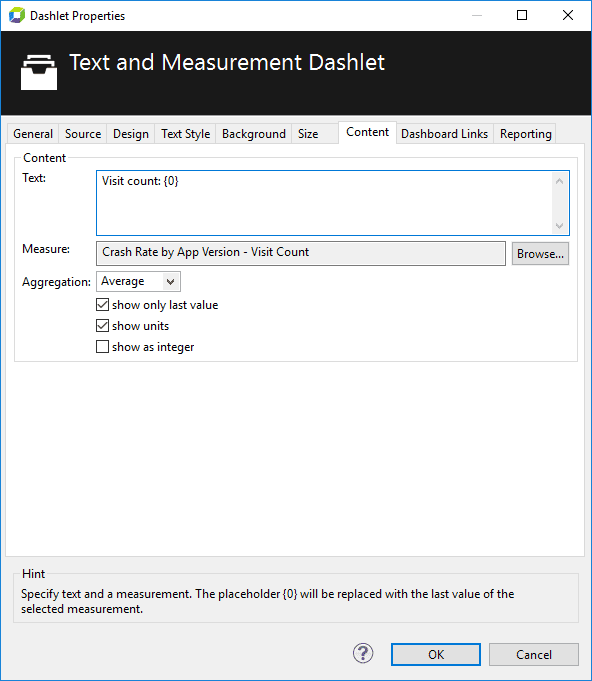Maximize the Dashlet Properties window
The height and width of the screenshot is (681, 592).
522,15
